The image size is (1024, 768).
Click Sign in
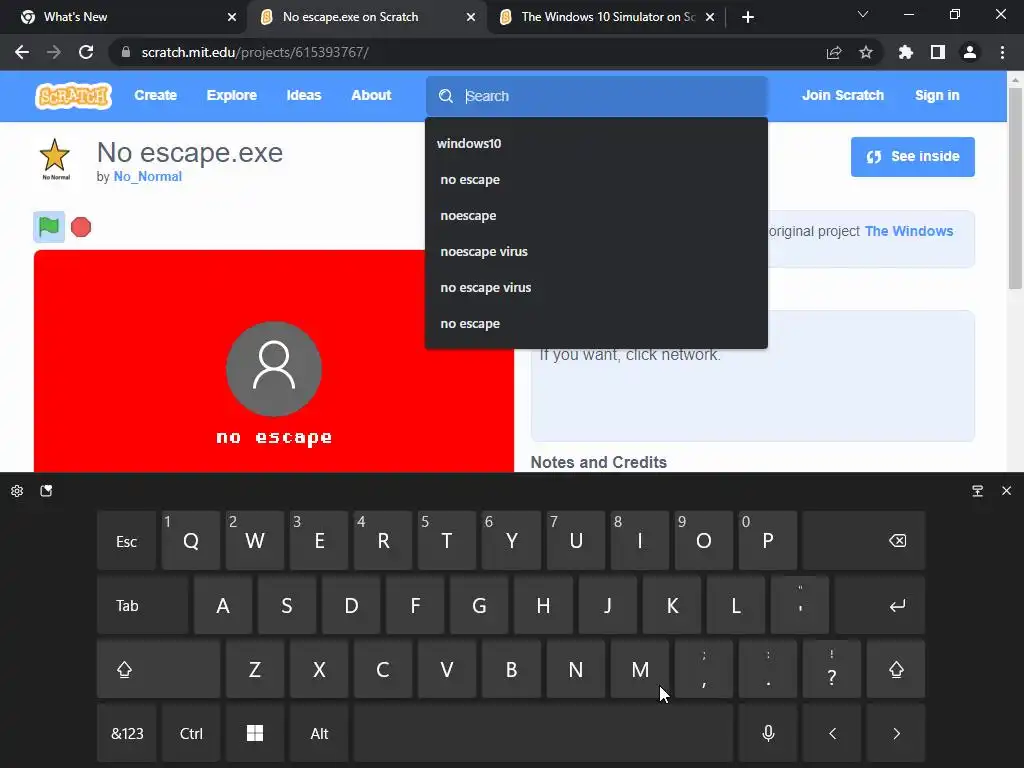(936, 95)
